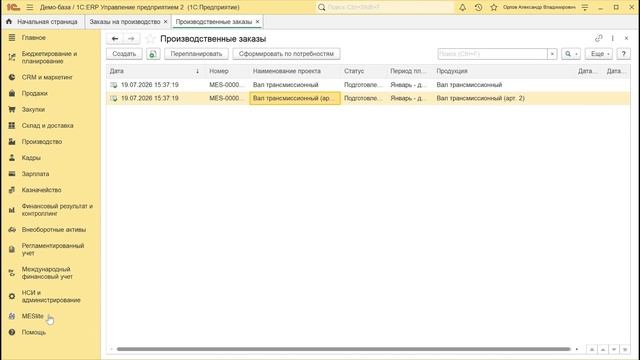Click the home icon of Начальная страница

click(9, 22)
